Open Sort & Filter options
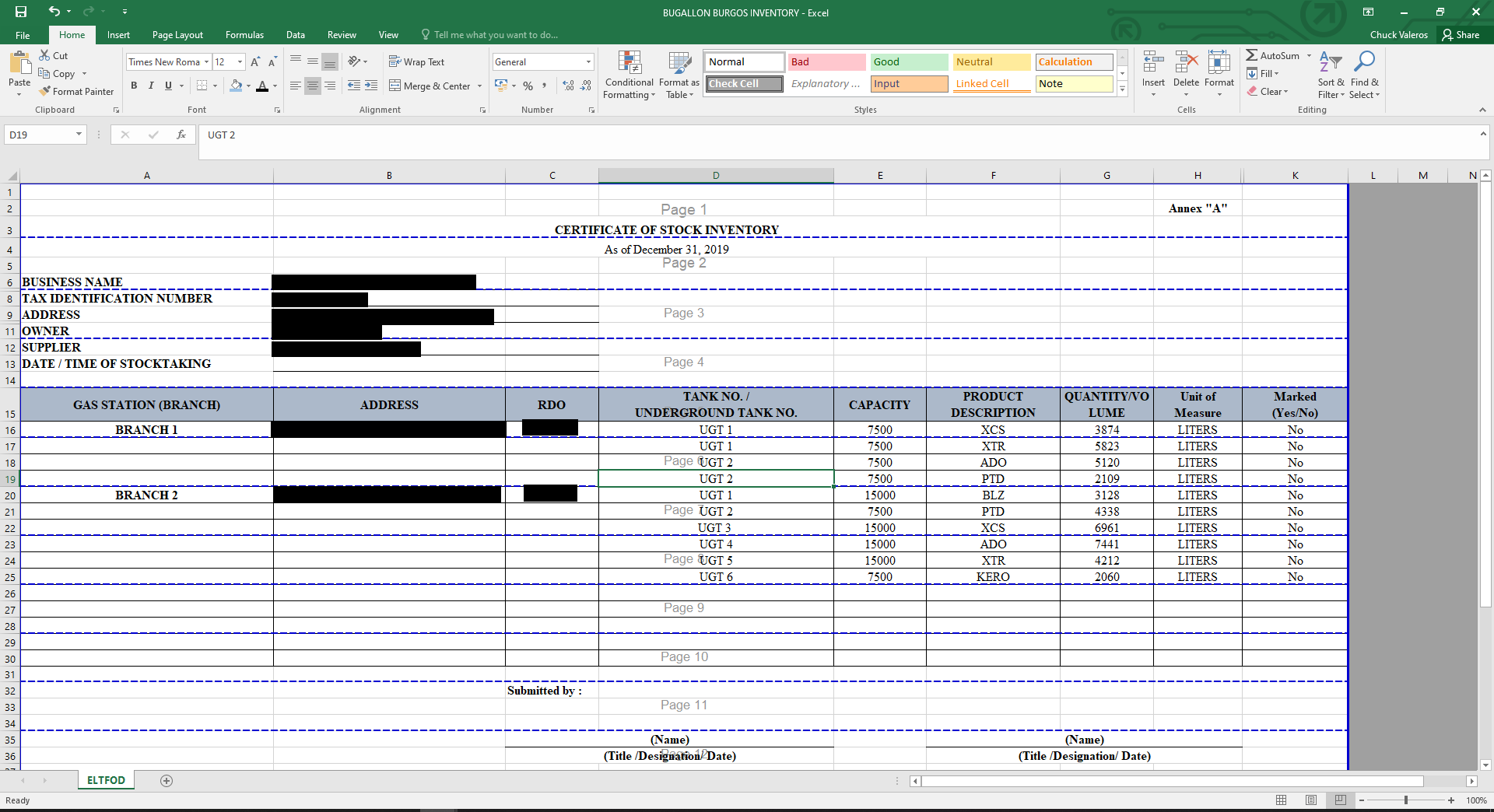This screenshot has width=1494, height=812. [1331, 75]
